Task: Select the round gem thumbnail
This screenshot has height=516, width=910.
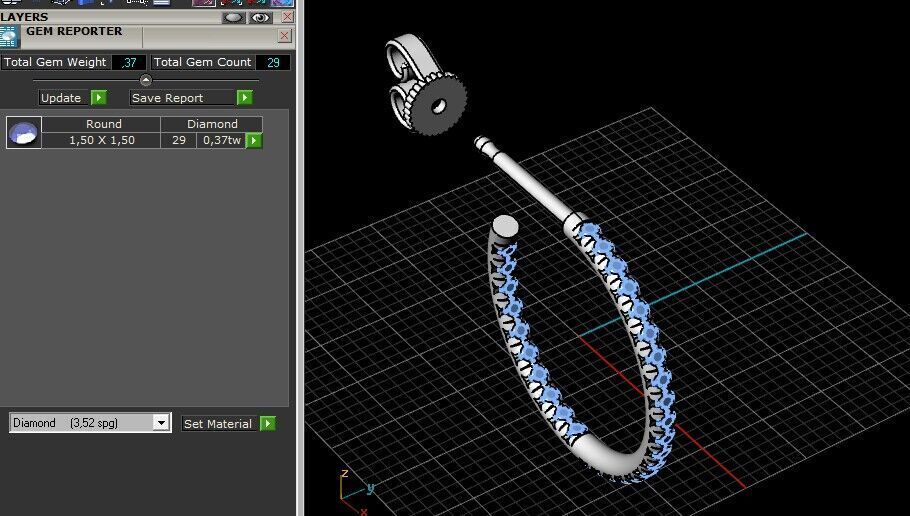Action: 24,132
